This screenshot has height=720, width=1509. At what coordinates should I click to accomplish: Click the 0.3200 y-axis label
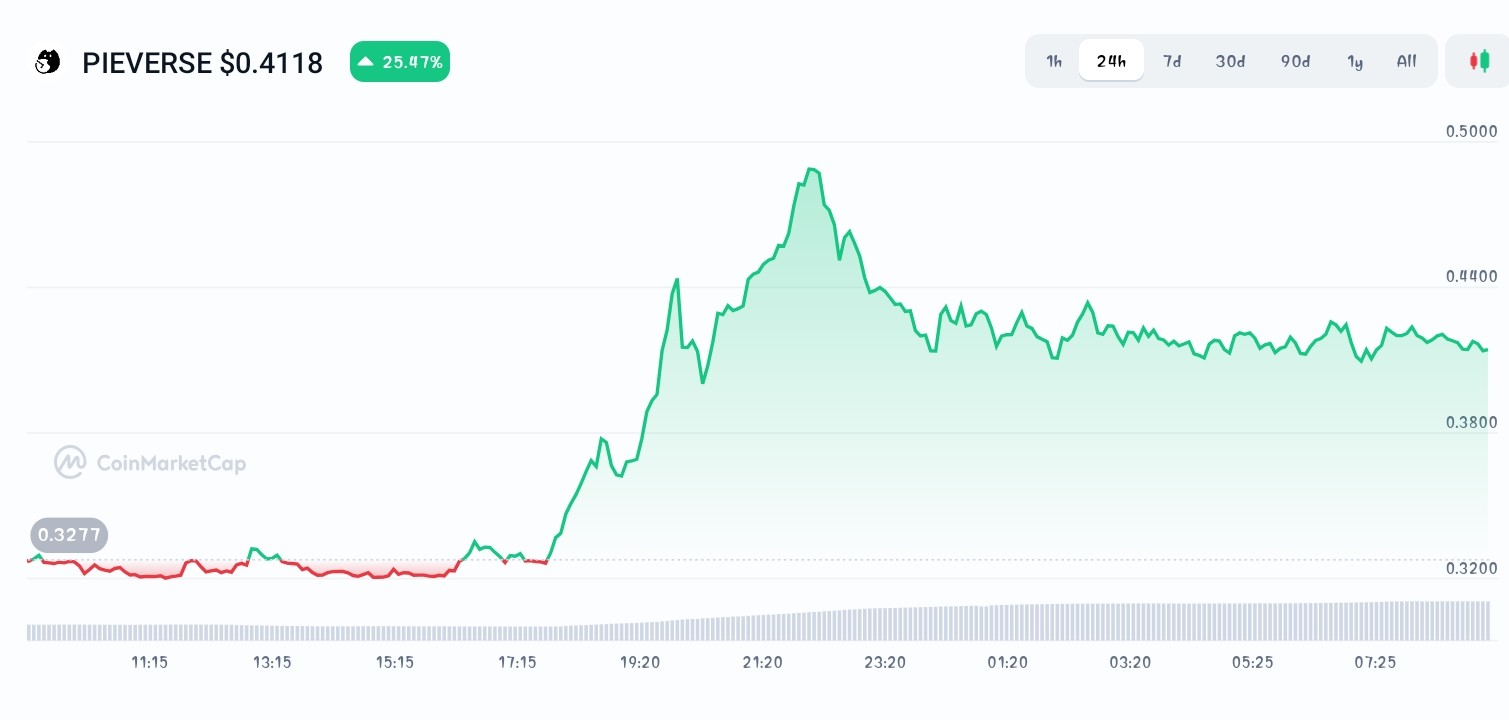coord(1471,568)
